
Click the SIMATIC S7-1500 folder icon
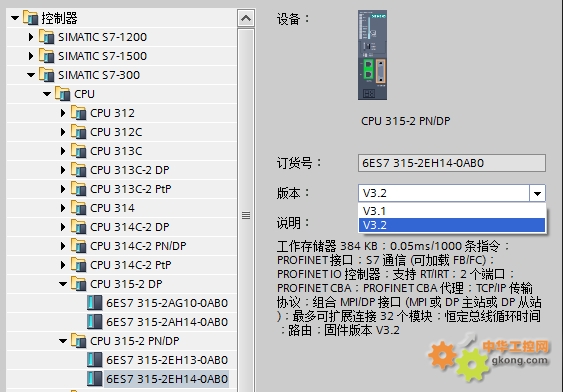[x=46, y=56]
